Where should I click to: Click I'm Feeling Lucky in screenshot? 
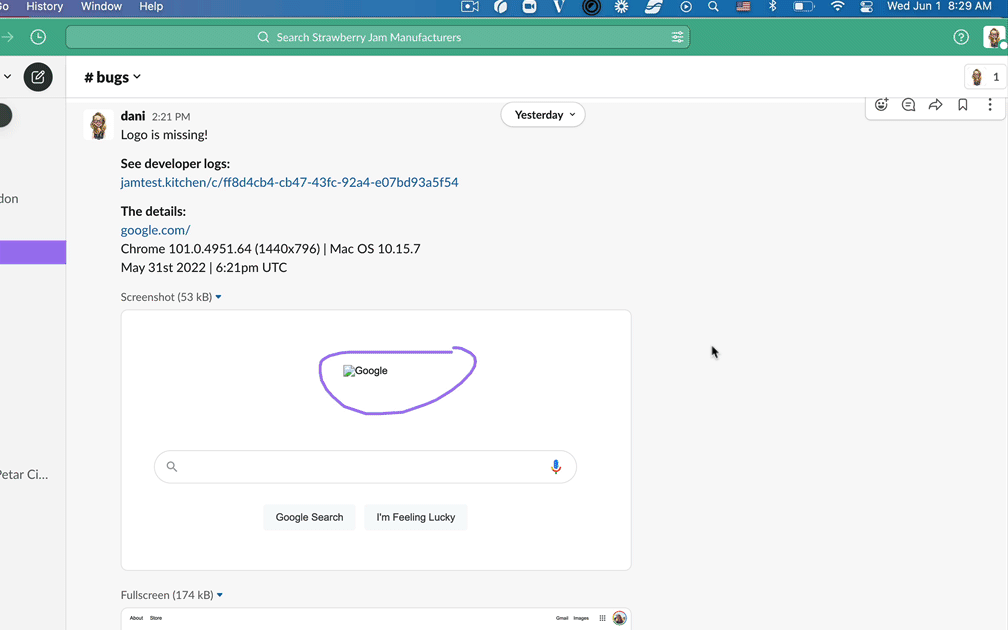point(416,517)
